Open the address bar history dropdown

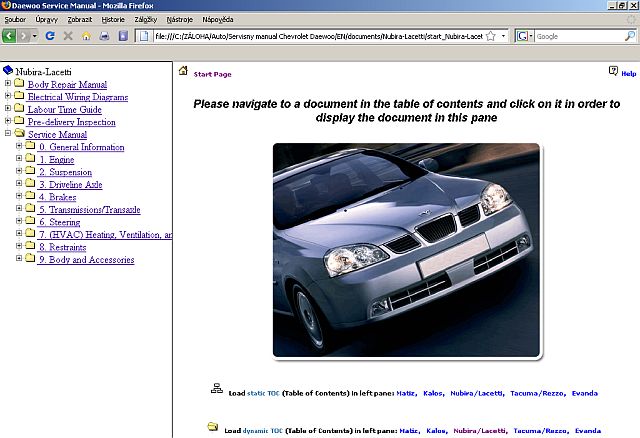coord(503,36)
